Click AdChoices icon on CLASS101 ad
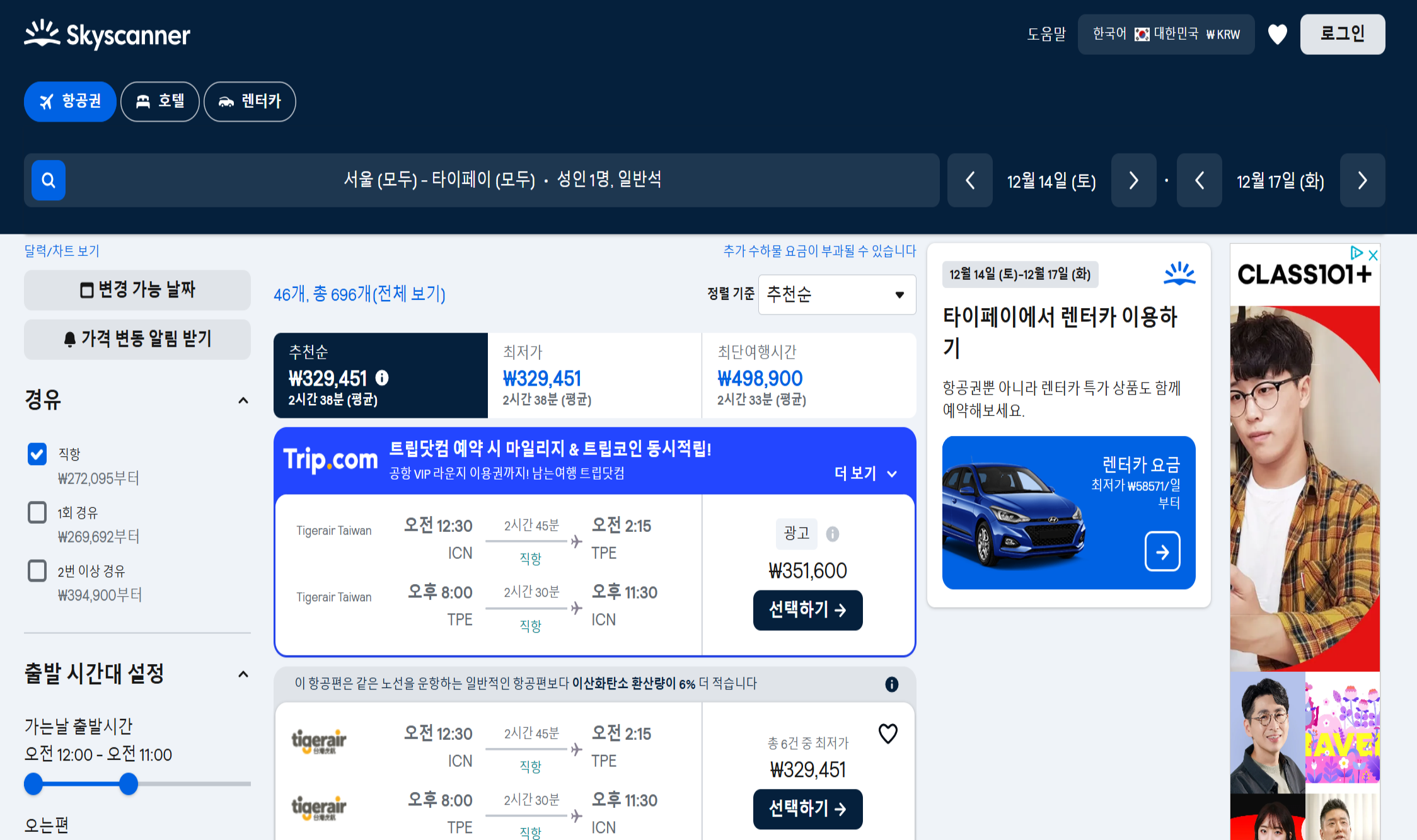The image size is (1417, 840). (1356, 253)
